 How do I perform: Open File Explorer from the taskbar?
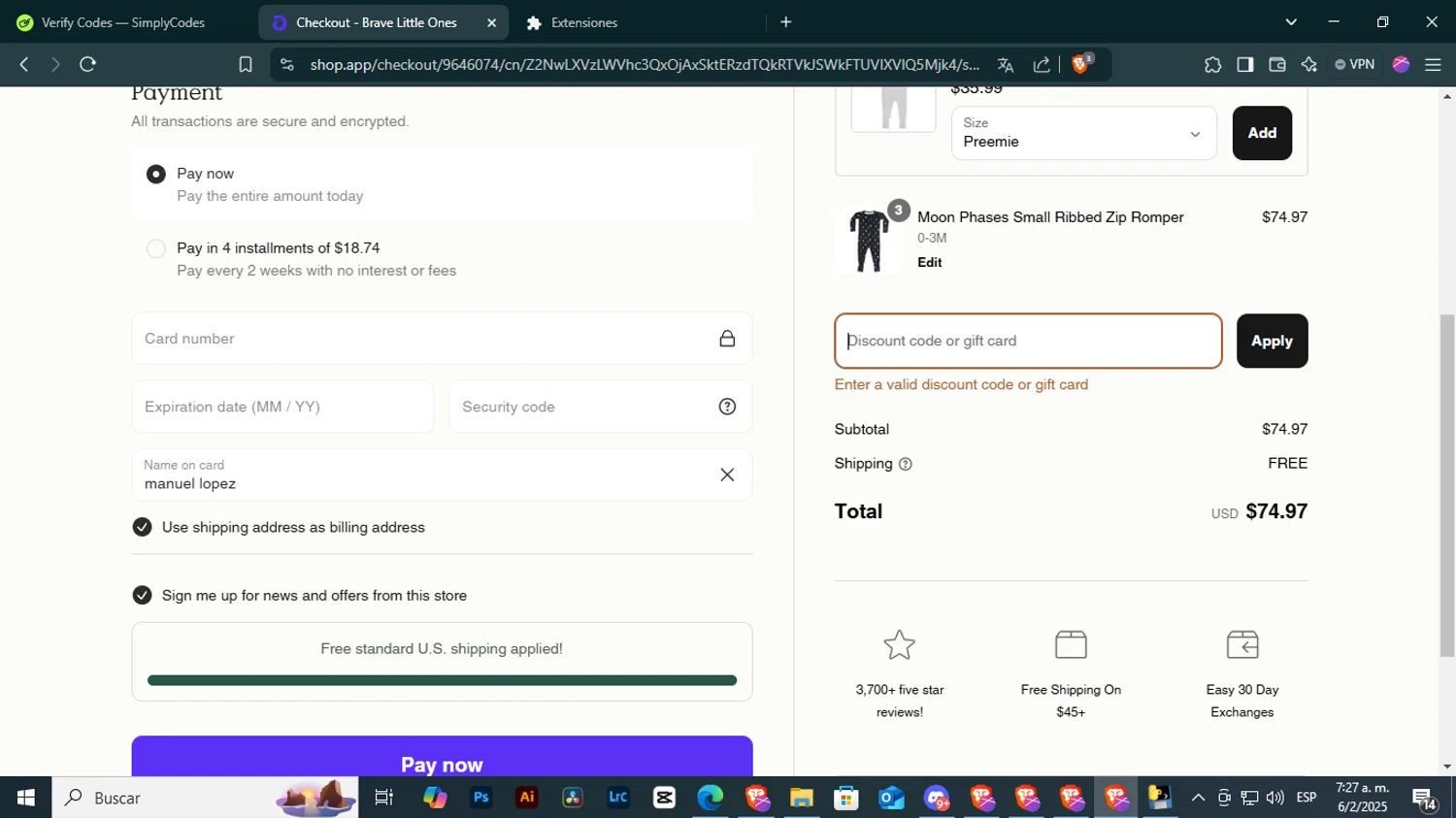pos(801,798)
